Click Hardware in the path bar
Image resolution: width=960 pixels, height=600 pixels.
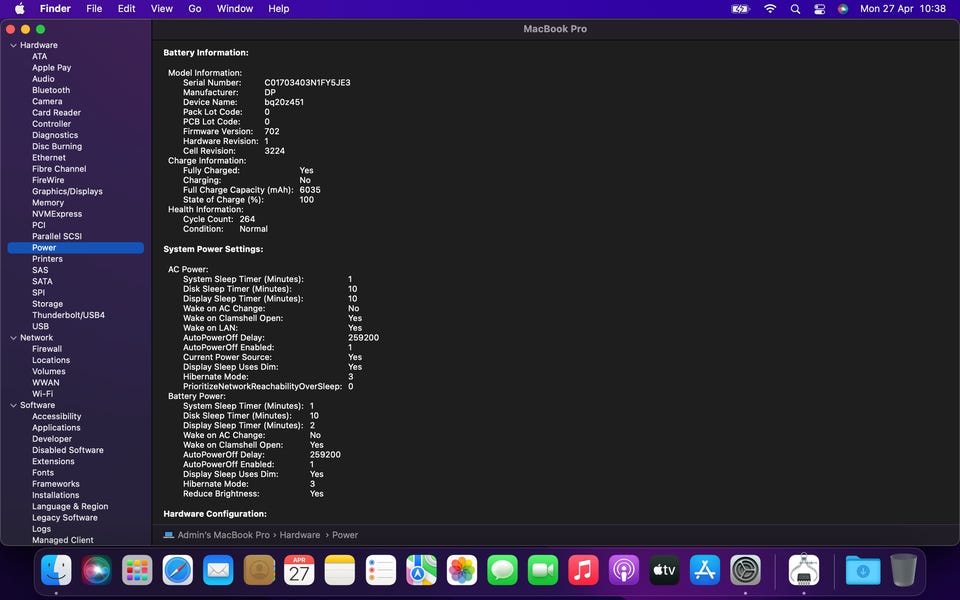click(x=300, y=535)
